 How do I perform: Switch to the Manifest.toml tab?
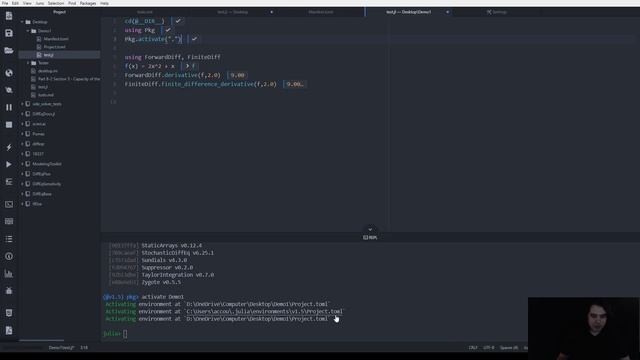(x=321, y=12)
